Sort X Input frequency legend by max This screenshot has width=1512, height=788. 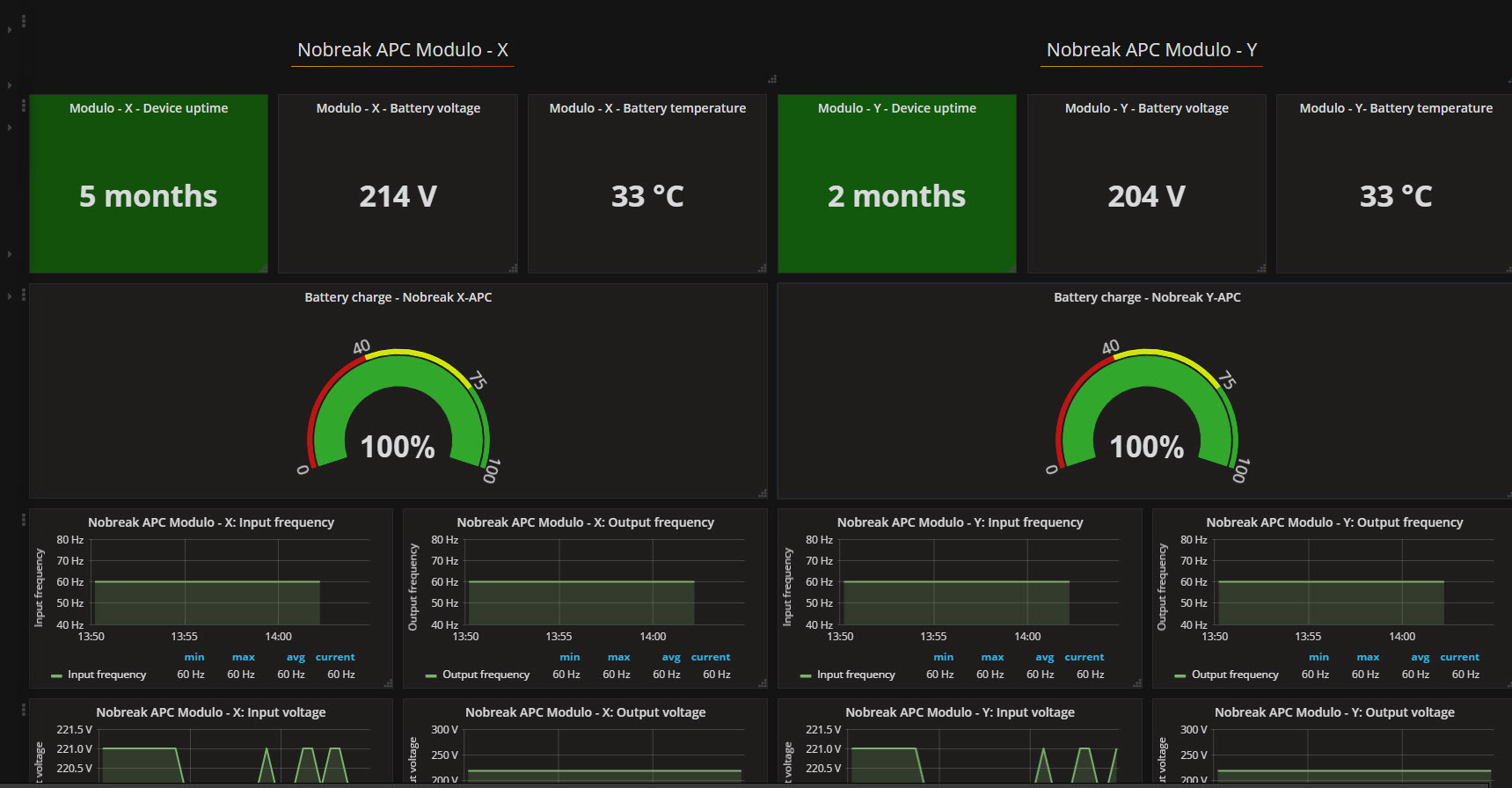[244, 657]
